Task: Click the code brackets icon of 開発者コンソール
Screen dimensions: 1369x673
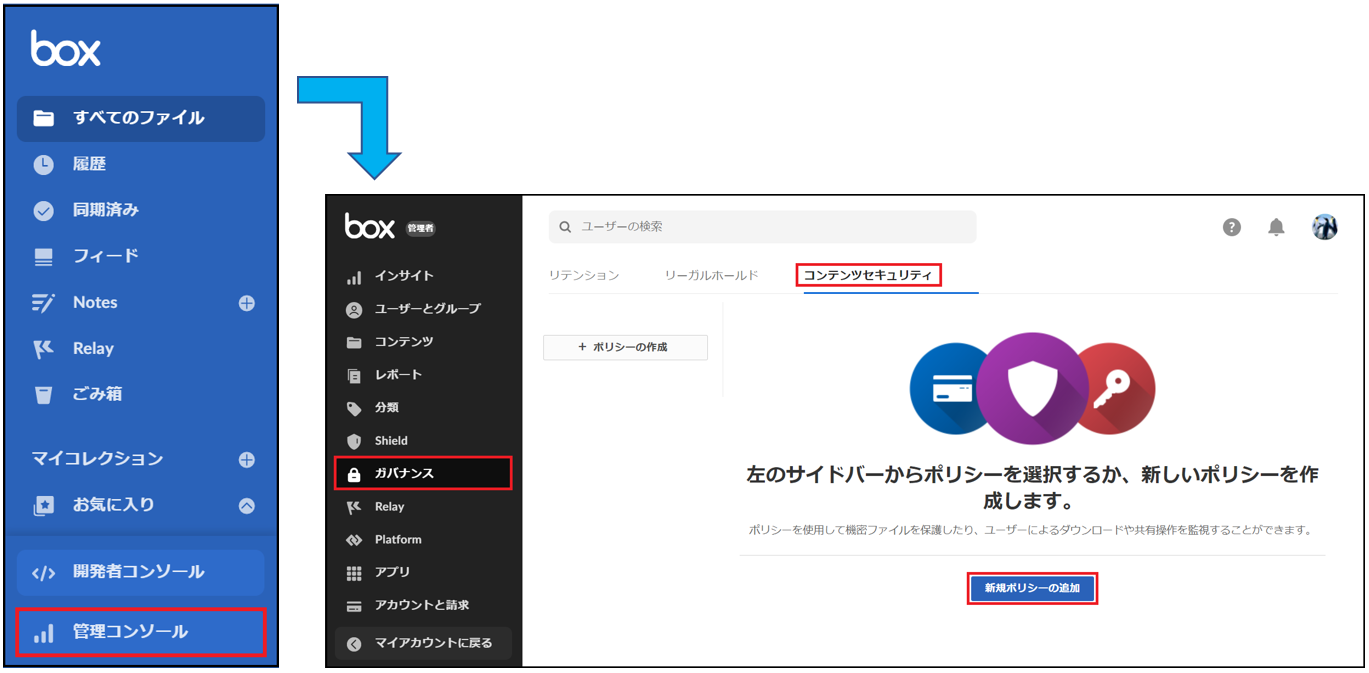Action: pos(43,573)
